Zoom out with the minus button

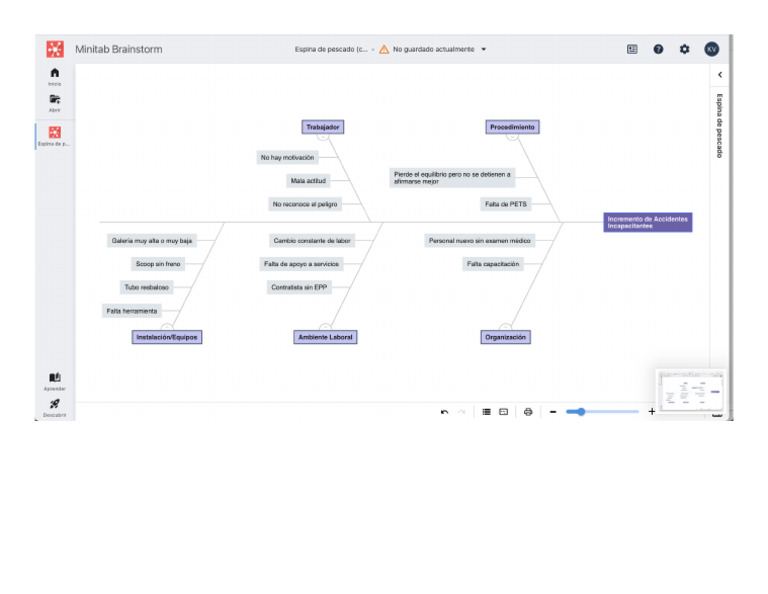(553, 412)
